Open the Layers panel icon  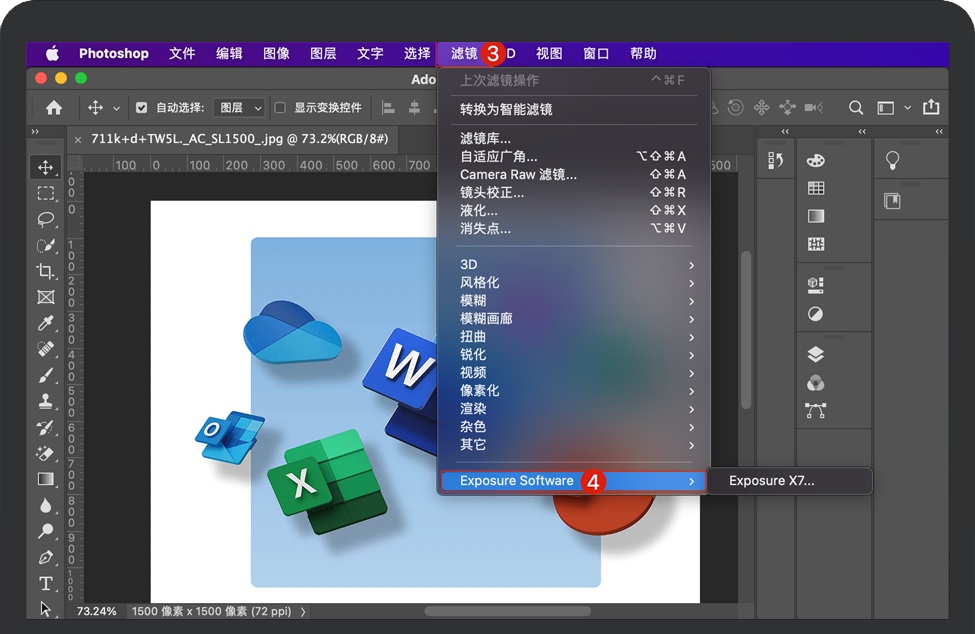click(816, 354)
